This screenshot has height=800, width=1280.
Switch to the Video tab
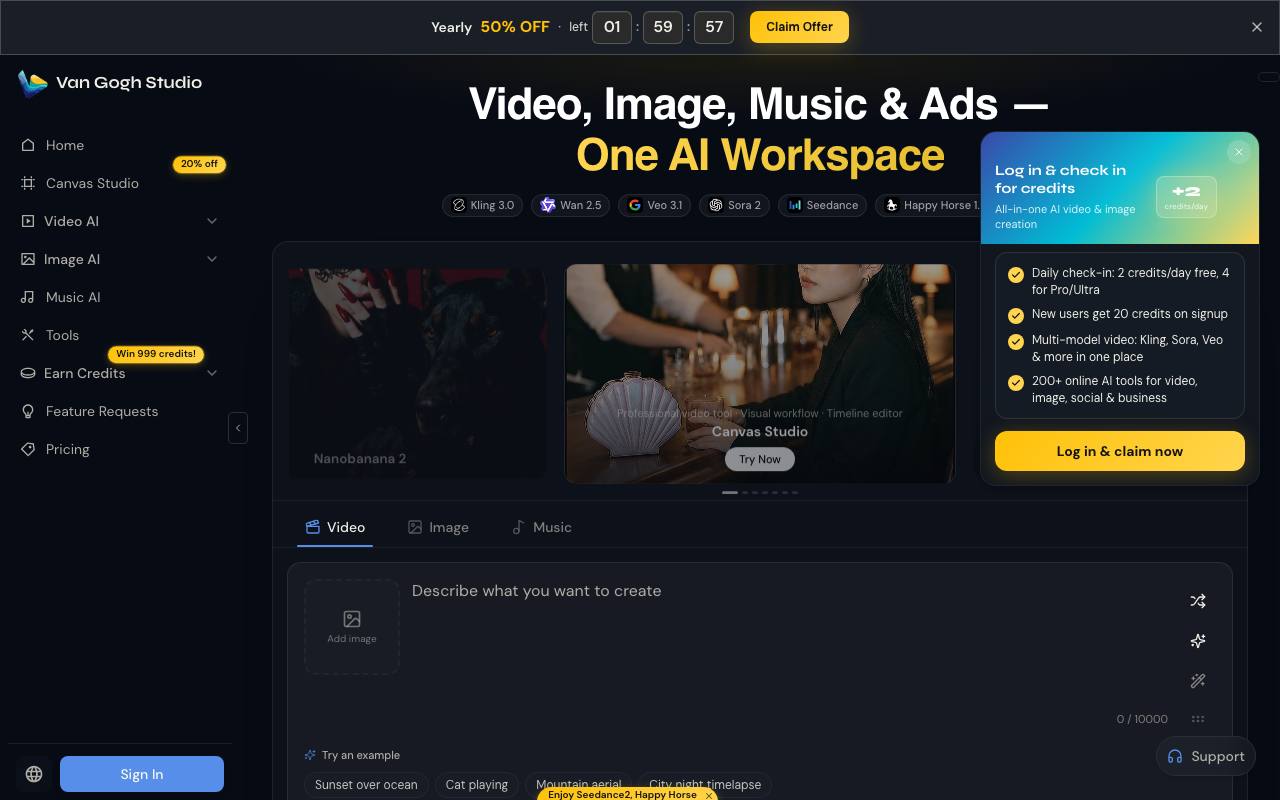pos(335,527)
